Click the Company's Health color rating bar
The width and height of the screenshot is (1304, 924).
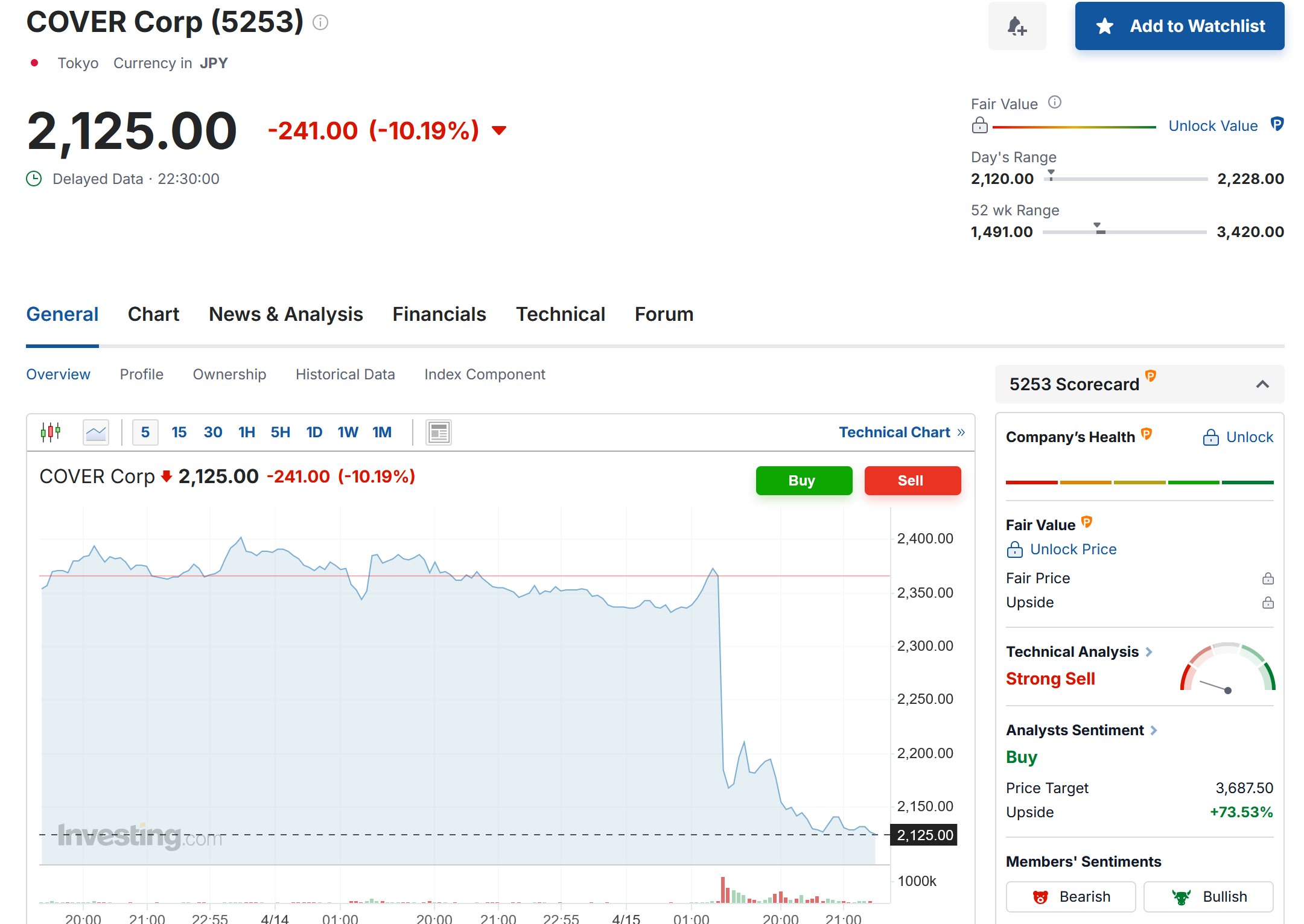pos(1139,483)
